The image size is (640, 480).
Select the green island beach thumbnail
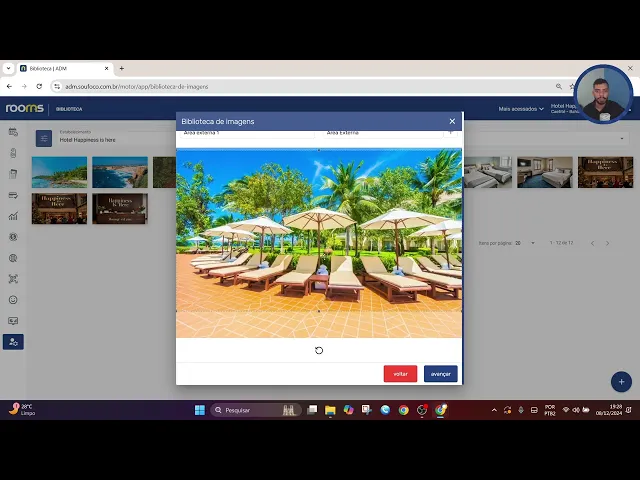point(60,172)
